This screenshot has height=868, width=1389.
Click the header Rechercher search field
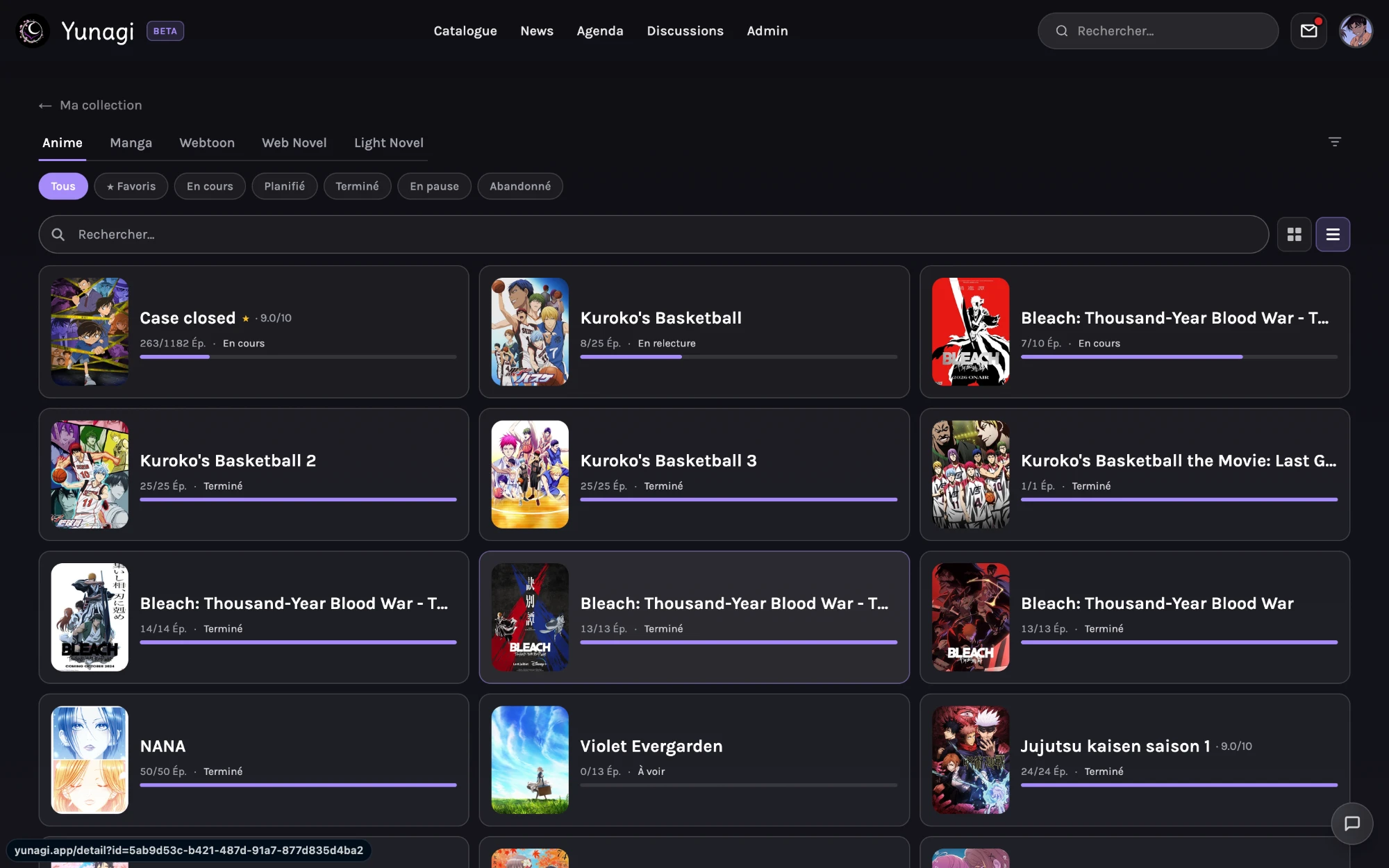pyautogui.click(x=1158, y=31)
